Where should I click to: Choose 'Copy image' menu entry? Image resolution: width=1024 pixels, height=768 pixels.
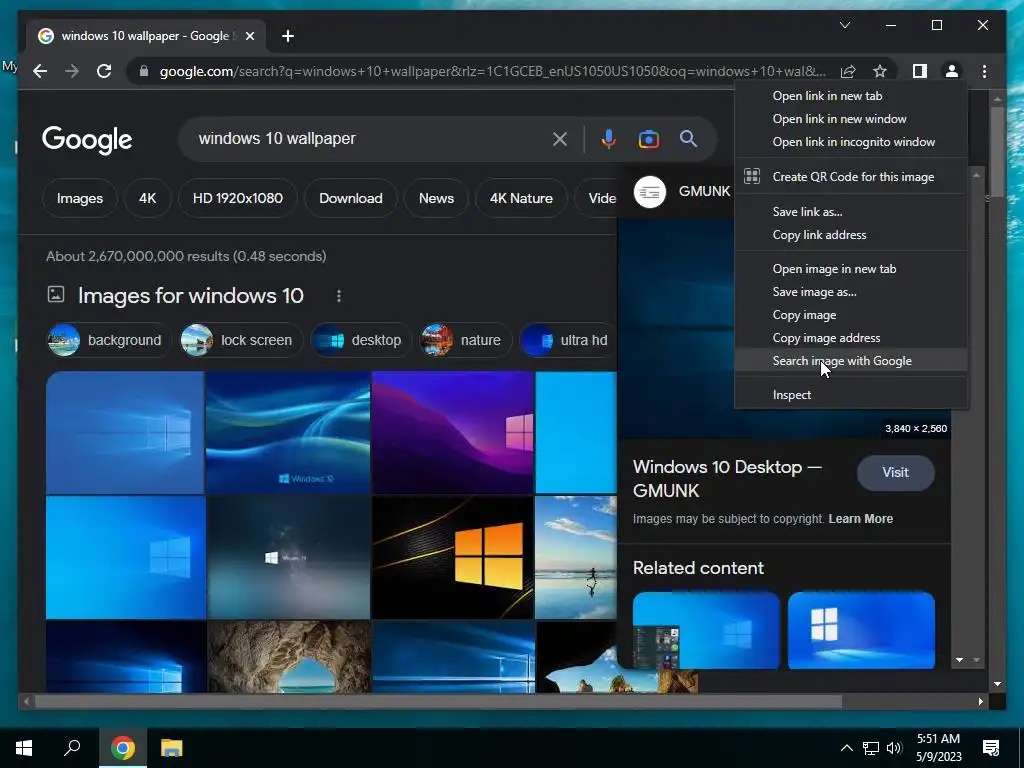(x=851, y=315)
